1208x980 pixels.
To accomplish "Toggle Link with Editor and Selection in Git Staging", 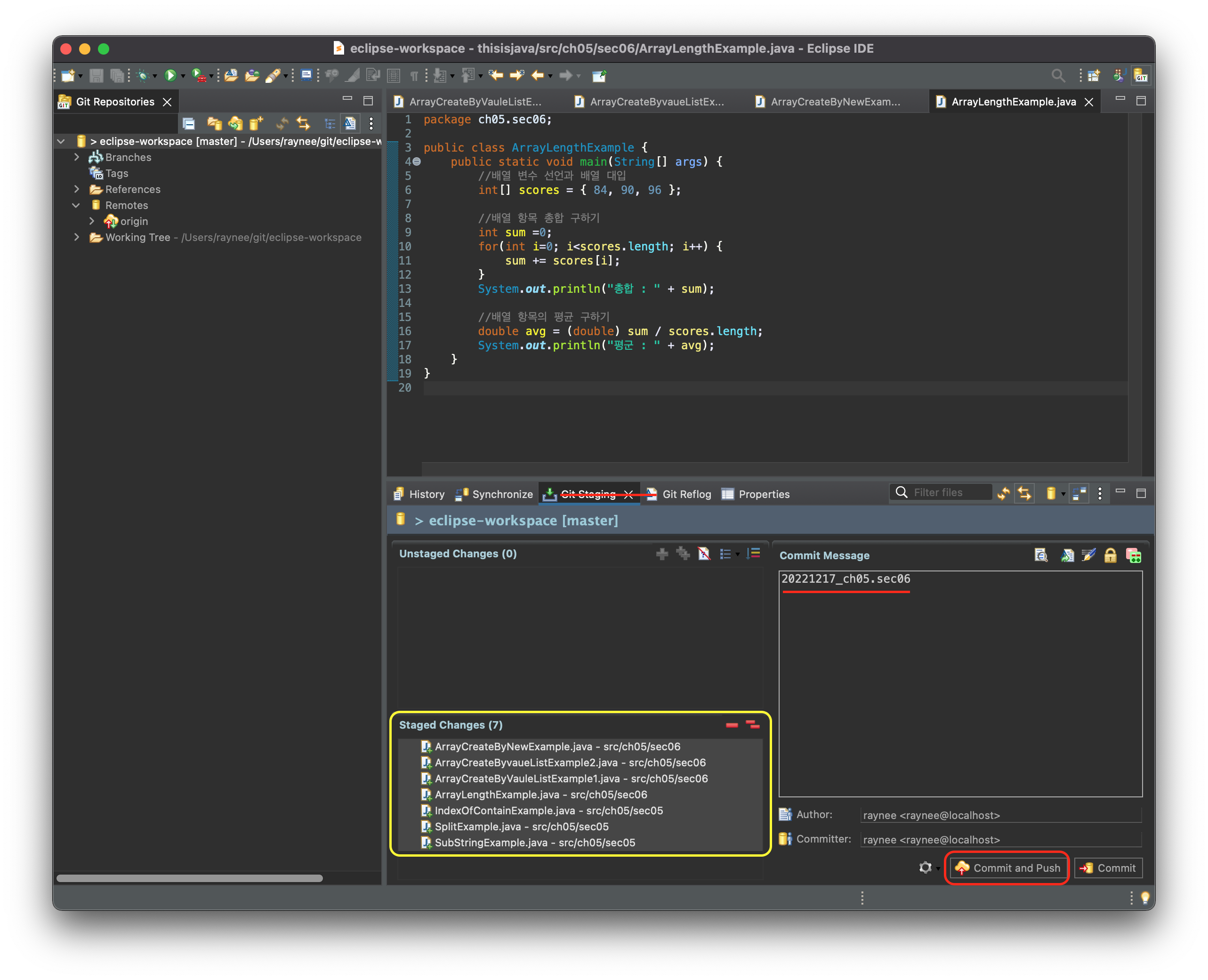I will tap(1024, 493).
